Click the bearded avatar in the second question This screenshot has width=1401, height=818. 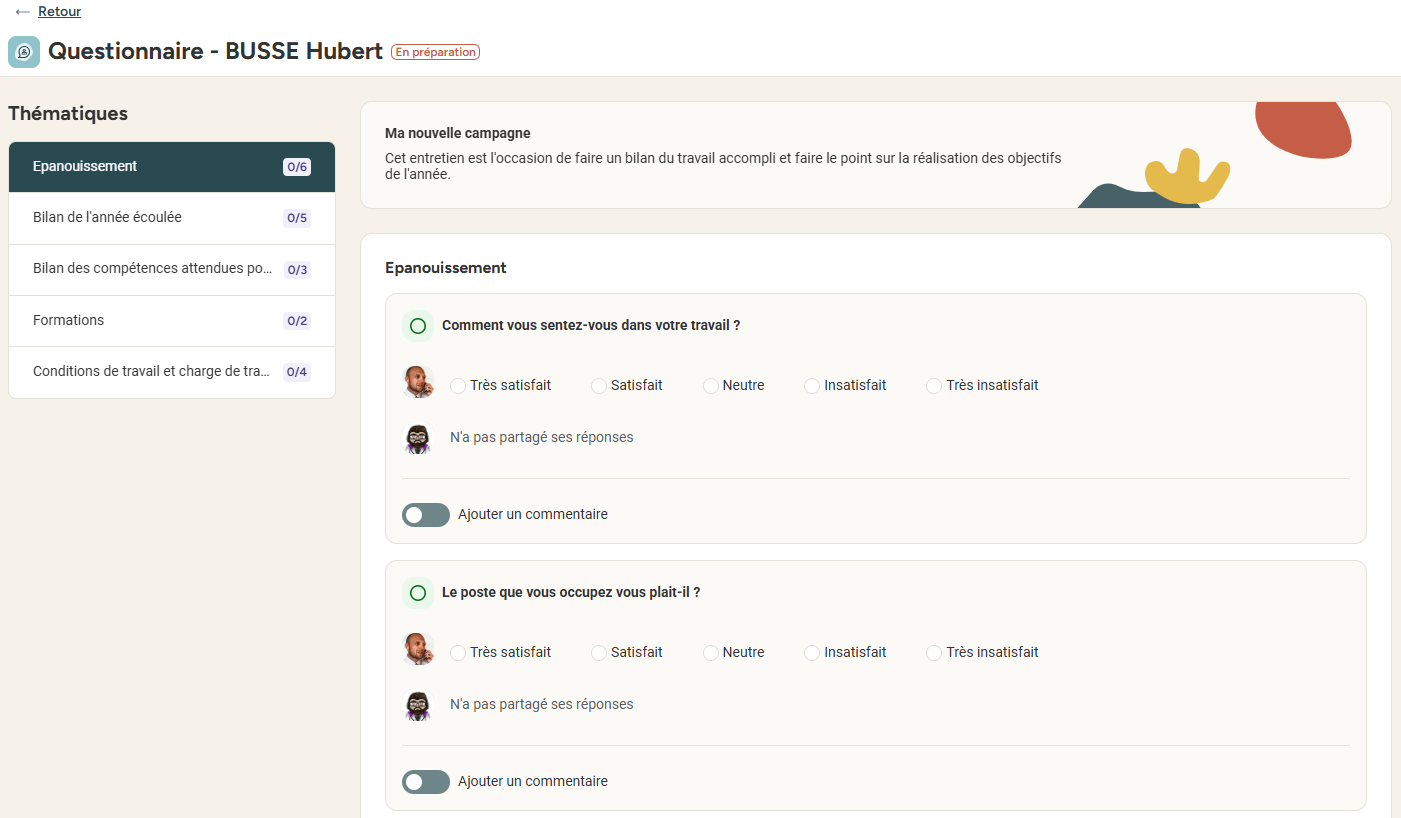click(417, 705)
